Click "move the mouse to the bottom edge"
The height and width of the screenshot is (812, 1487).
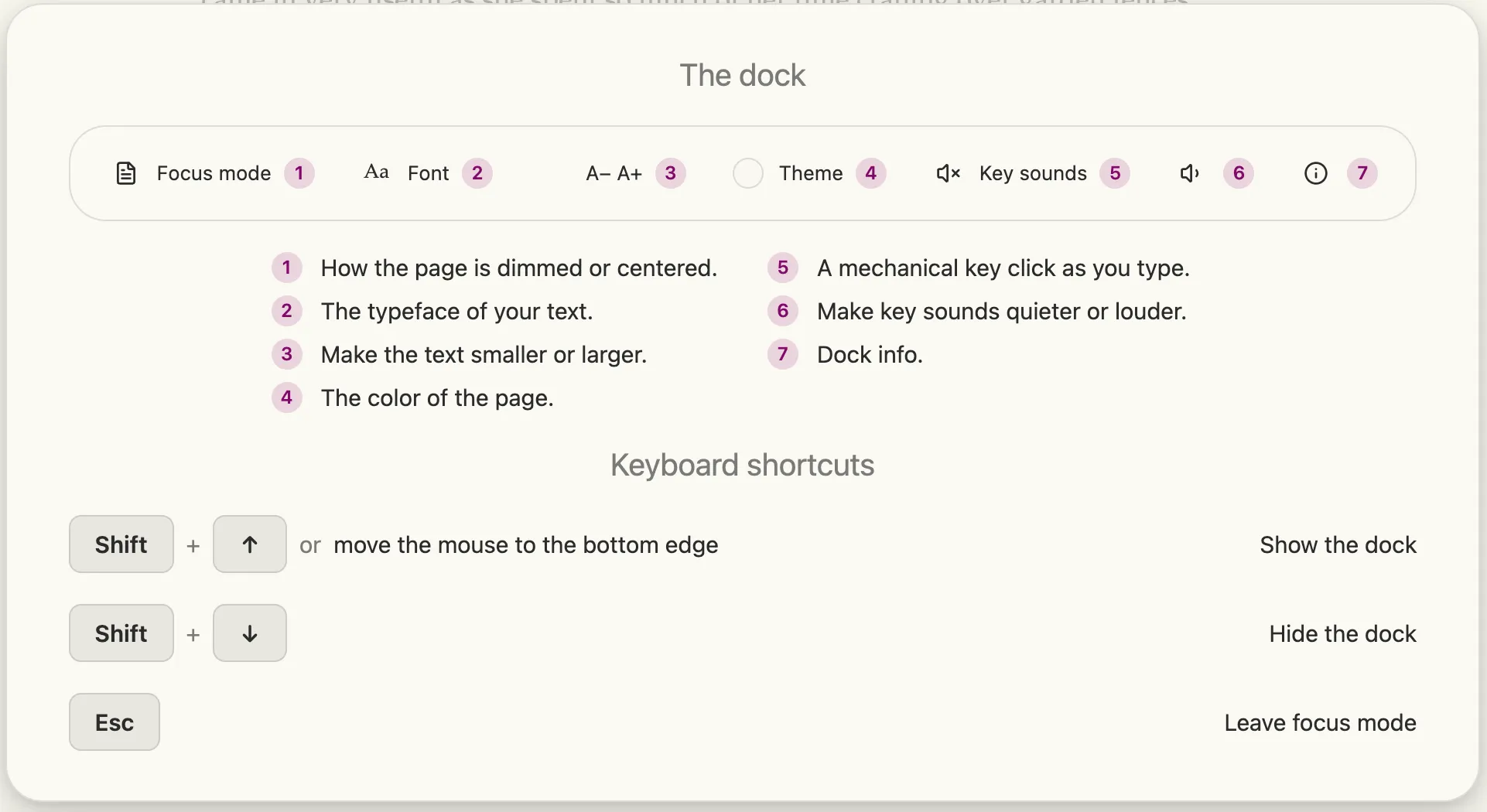(526, 545)
